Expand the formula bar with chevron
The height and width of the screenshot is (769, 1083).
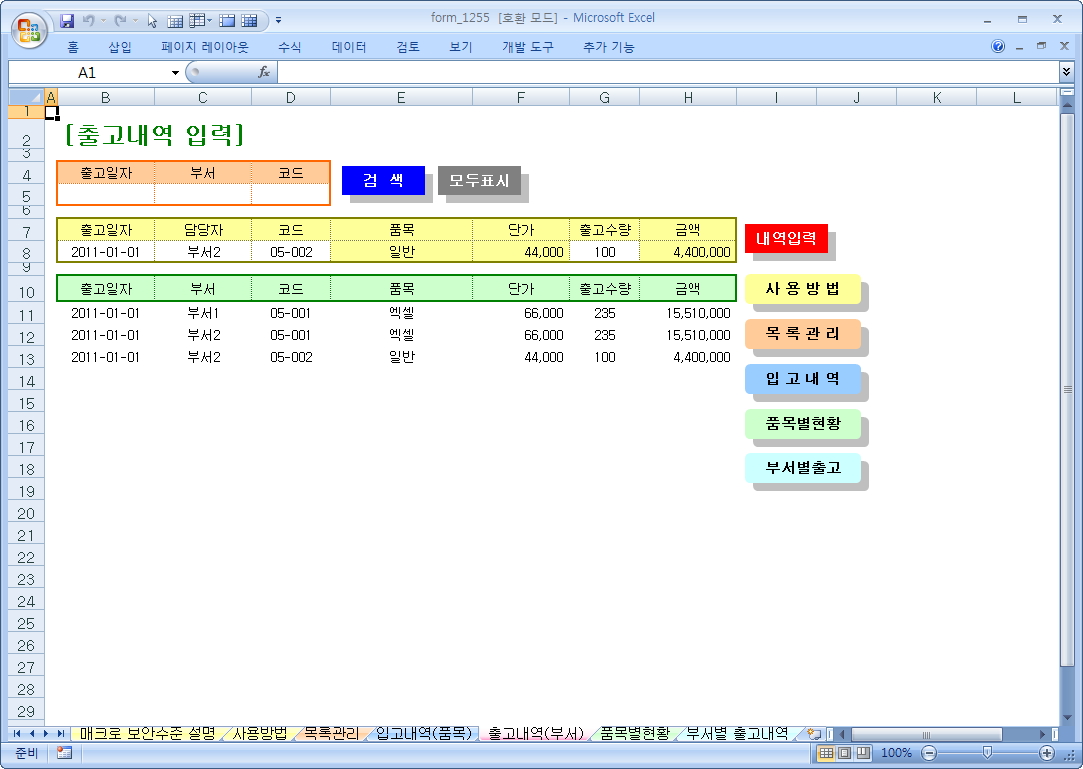pos(1066,72)
